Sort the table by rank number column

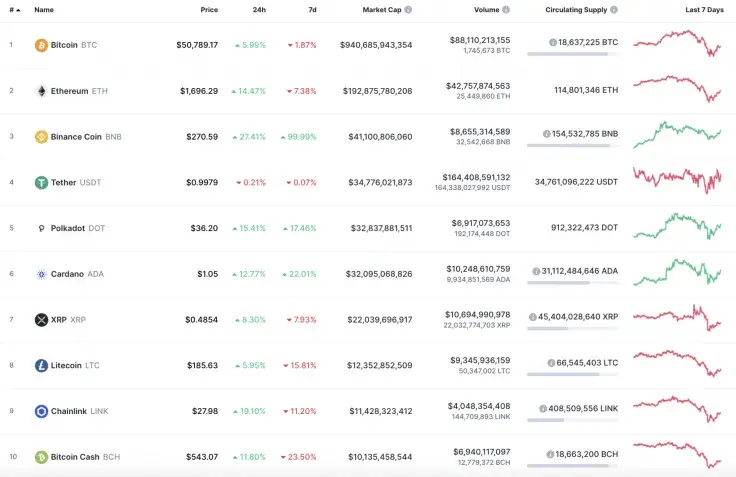pyautogui.click(x=12, y=9)
